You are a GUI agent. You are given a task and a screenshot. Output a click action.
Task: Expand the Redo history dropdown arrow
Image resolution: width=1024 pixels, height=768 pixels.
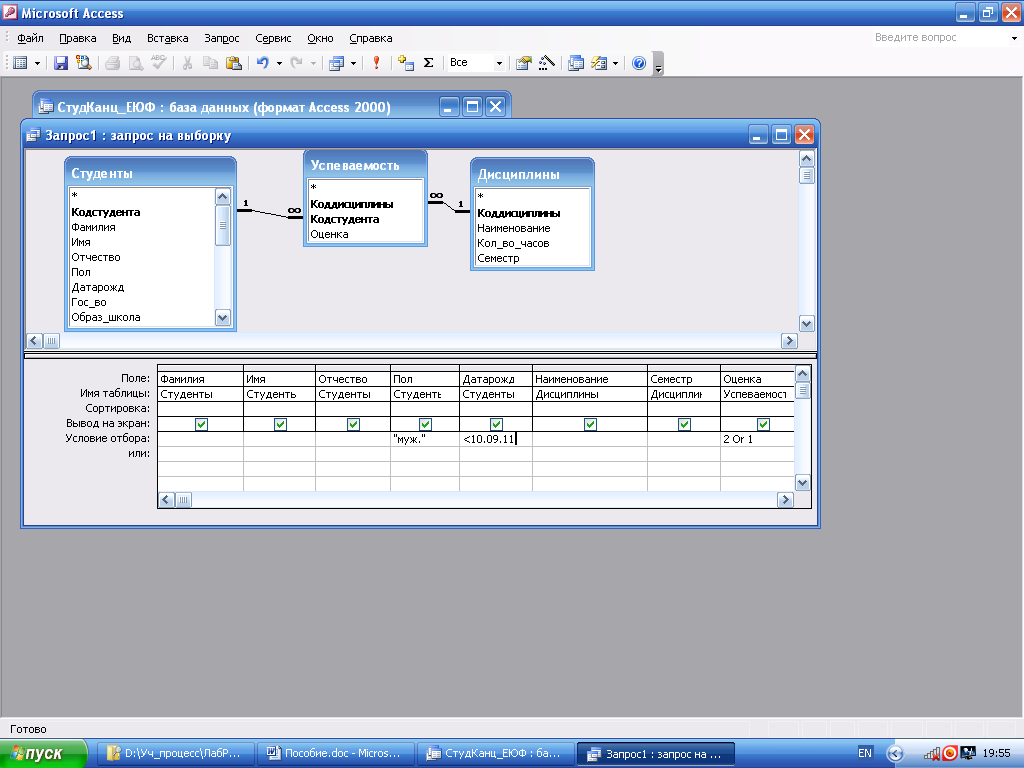313,63
